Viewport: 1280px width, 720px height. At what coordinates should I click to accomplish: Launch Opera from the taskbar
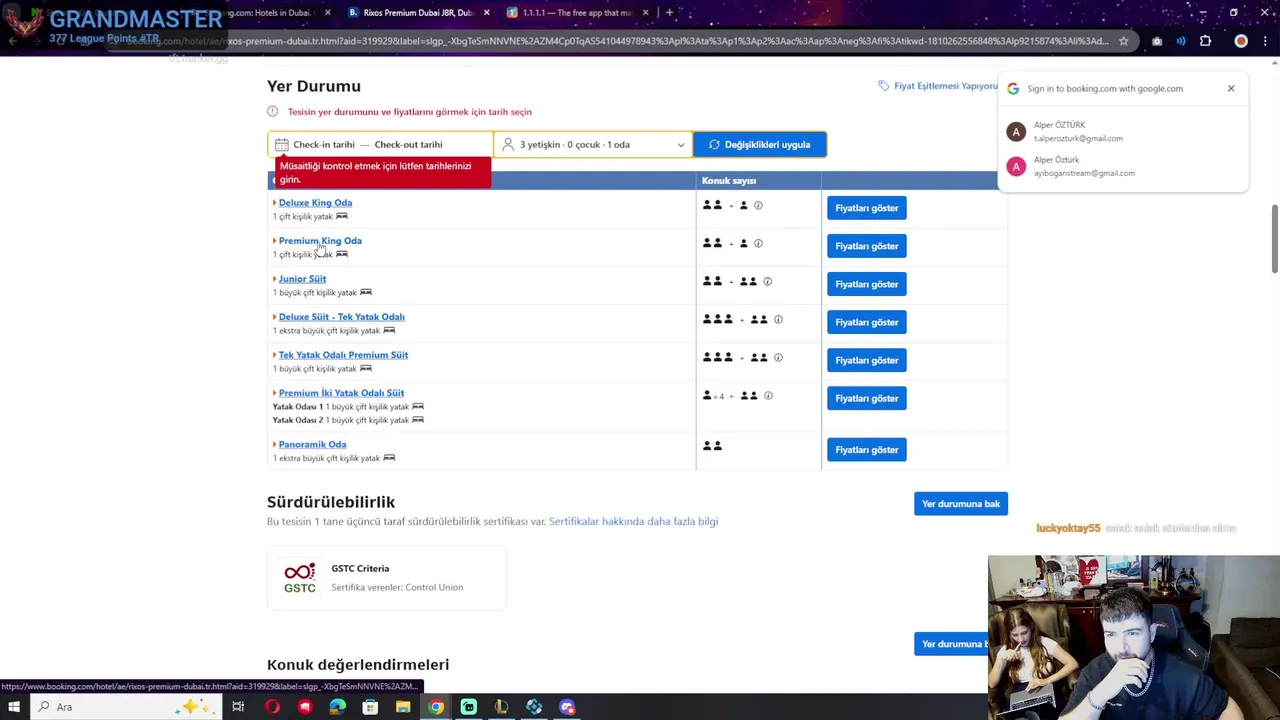point(272,707)
